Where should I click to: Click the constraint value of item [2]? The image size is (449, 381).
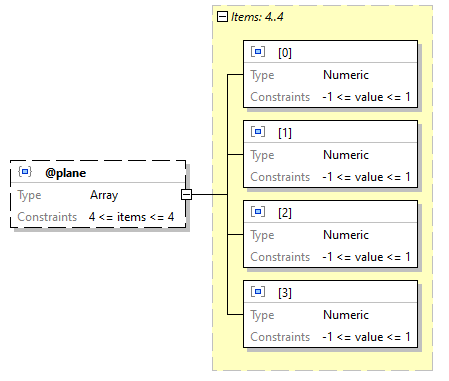(x=366, y=257)
